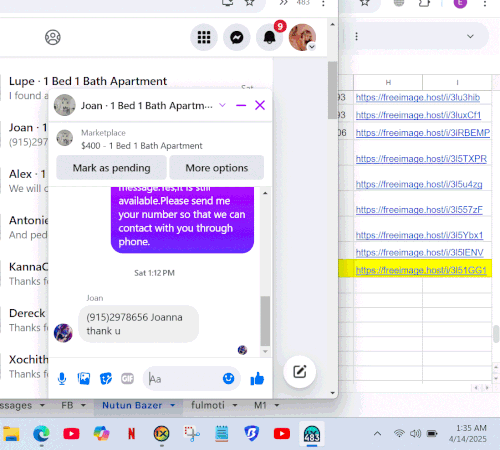The width and height of the screenshot is (500, 450).
Task: Open highlighted link freeimage.host/i/3l51GG1
Action: tap(421, 270)
